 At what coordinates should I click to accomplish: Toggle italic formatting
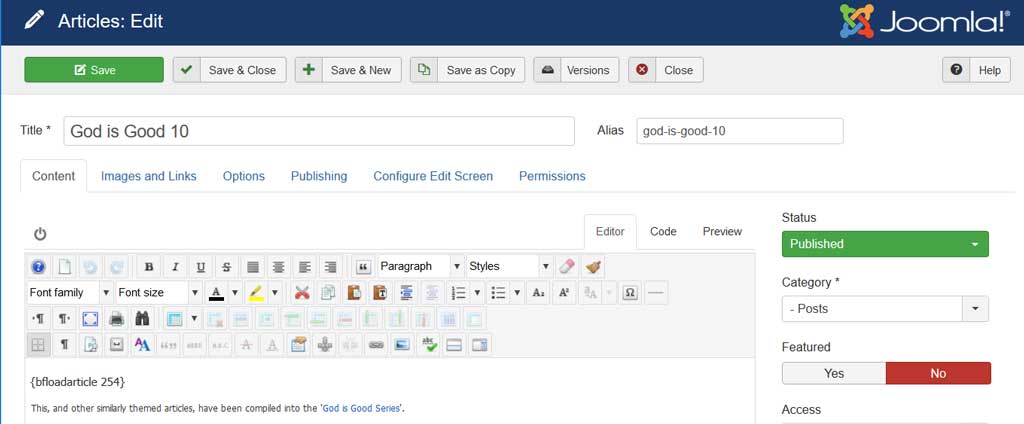coord(175,267)
